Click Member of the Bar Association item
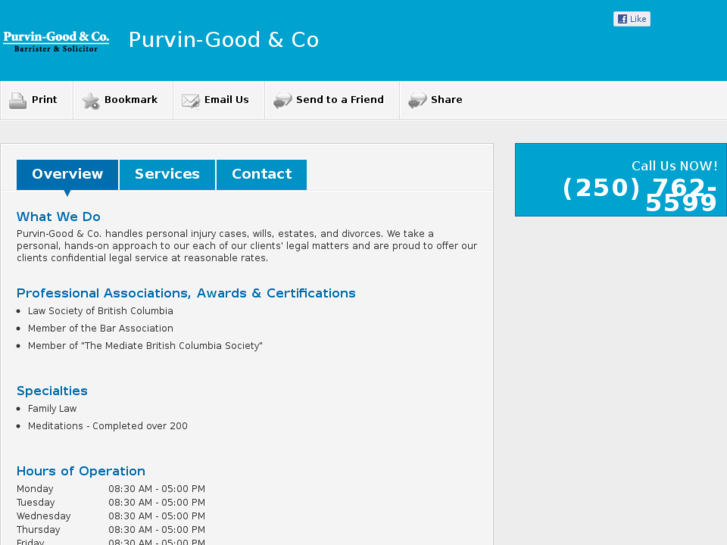The width and height of the screenshot is (727, 545). pyautogui.click(x=100, y=328)
